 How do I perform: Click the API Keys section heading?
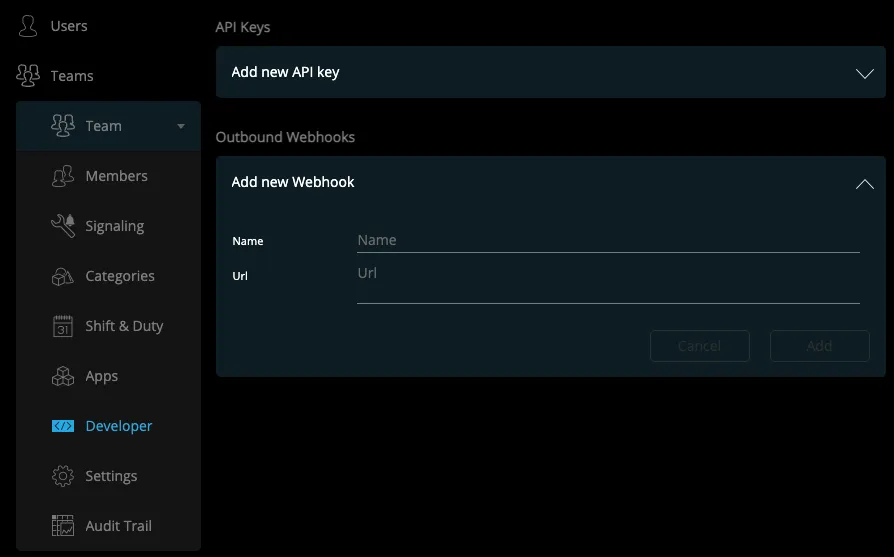pos(243,27)
